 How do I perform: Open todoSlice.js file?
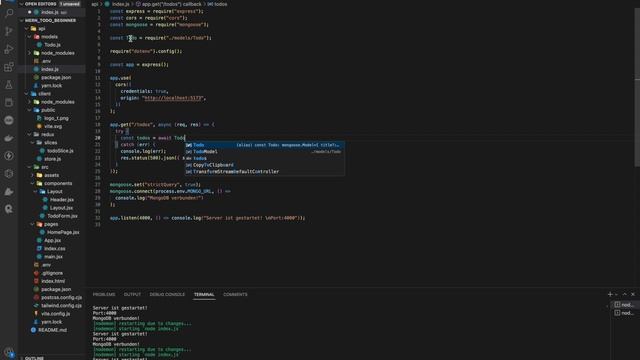tap(60, 151)
